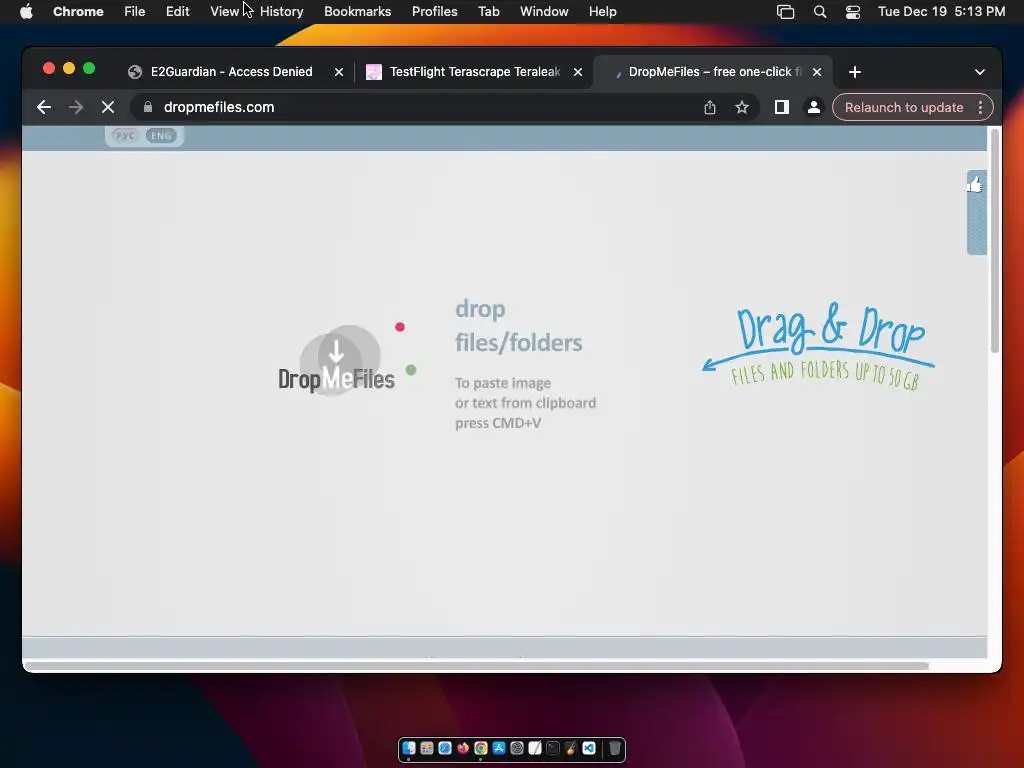This screenshot has width=1024, height=768.
Task: Open the Window menu
Action: click(x=544, y=11)
